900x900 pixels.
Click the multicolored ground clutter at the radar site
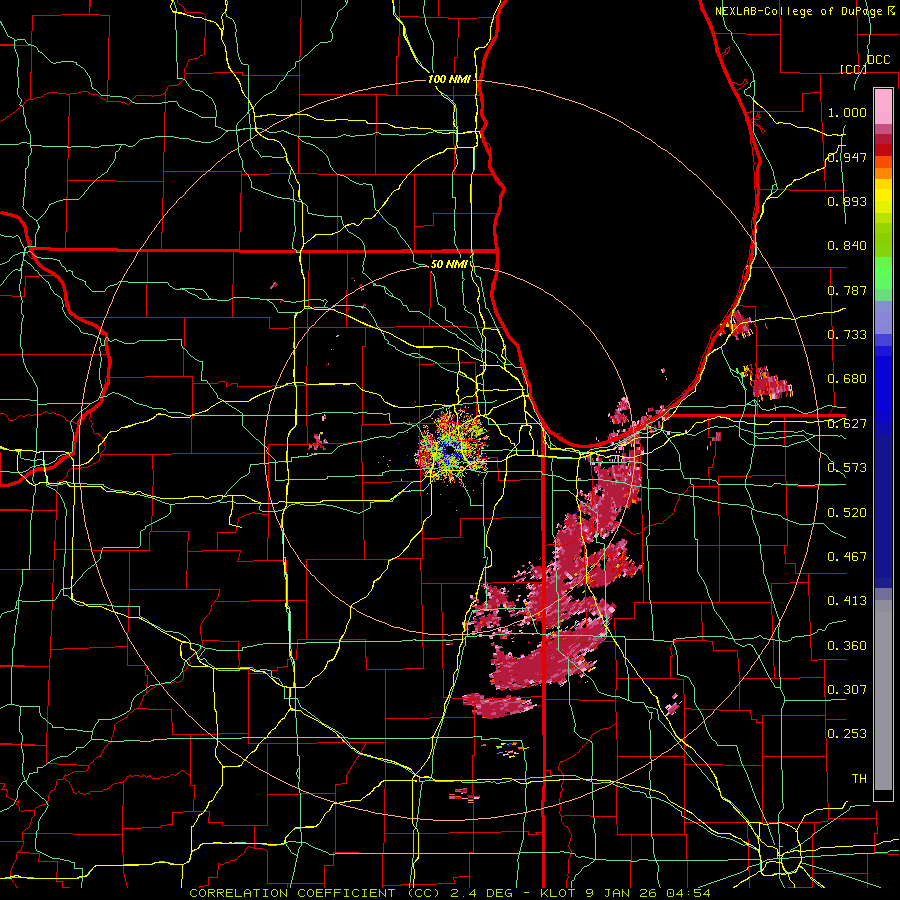[x=452, y=447]
